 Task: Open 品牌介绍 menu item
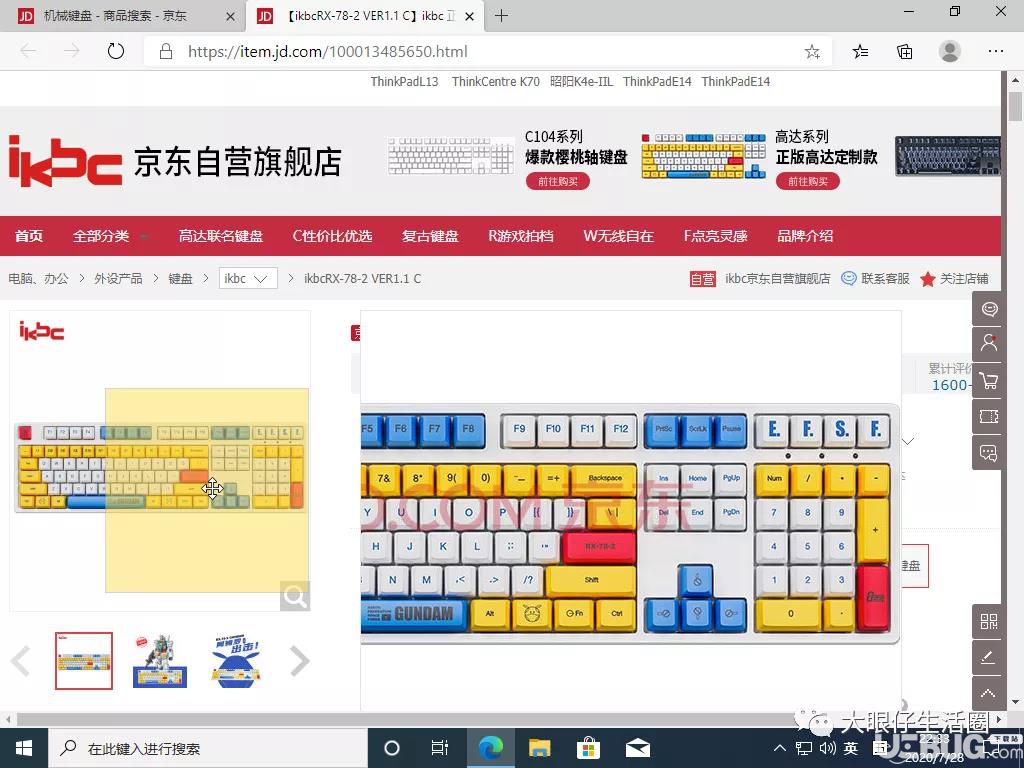pyautogui.click(x=805, y=236)
